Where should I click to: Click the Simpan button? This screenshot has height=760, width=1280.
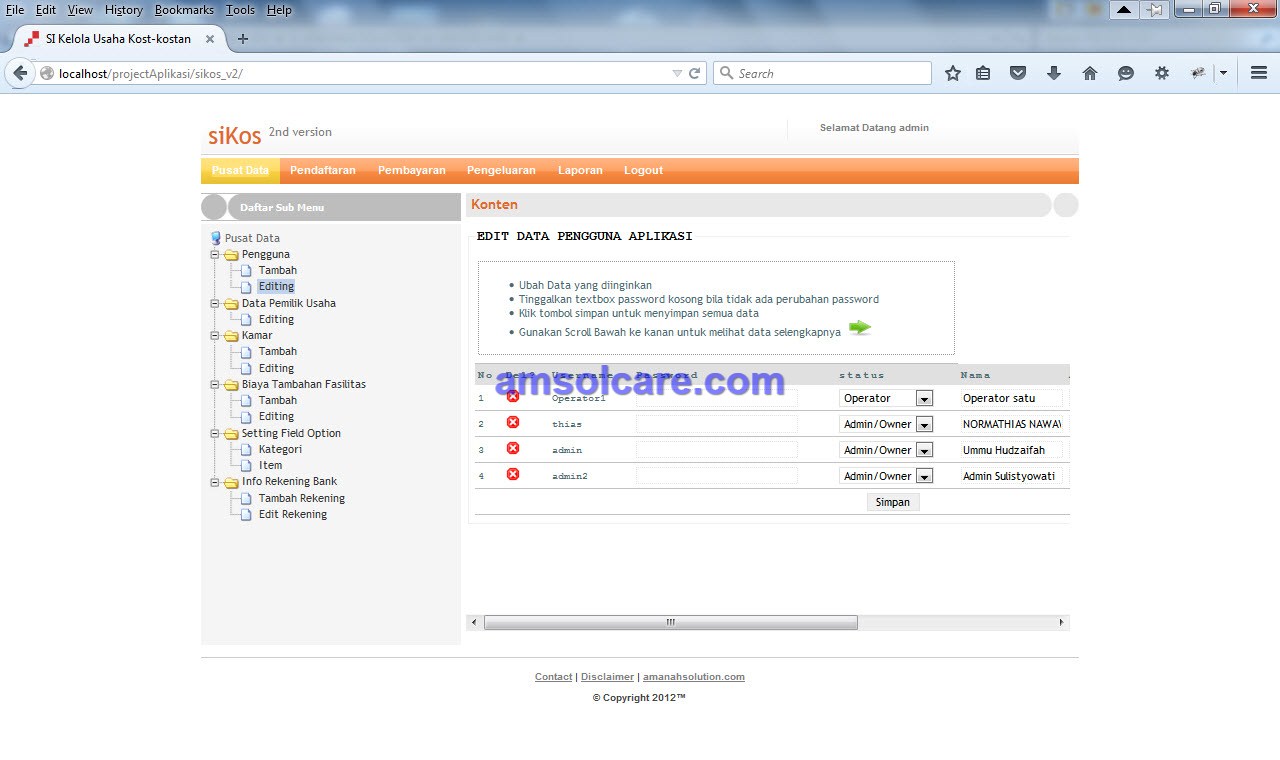click(893, 502)
